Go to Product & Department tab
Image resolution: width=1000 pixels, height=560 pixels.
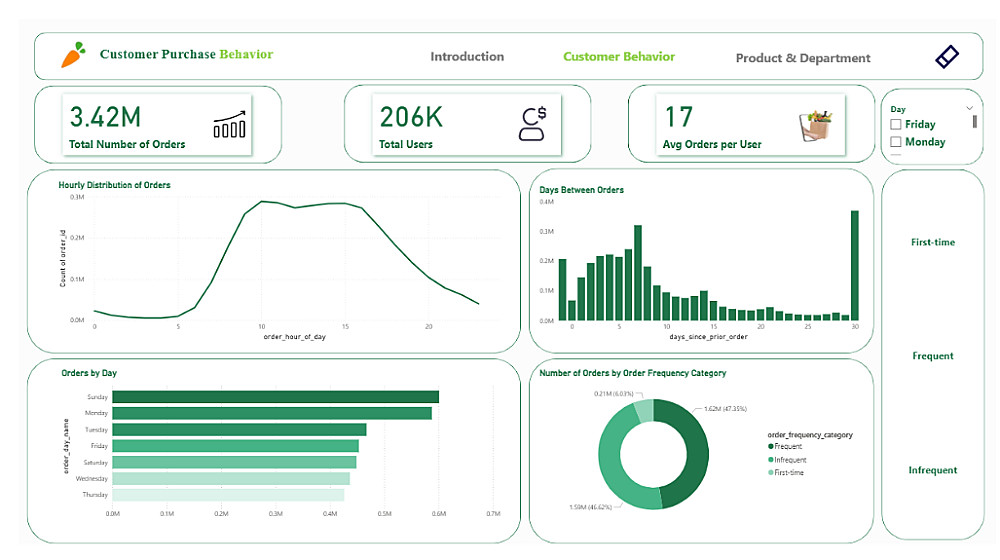(803, 58)
